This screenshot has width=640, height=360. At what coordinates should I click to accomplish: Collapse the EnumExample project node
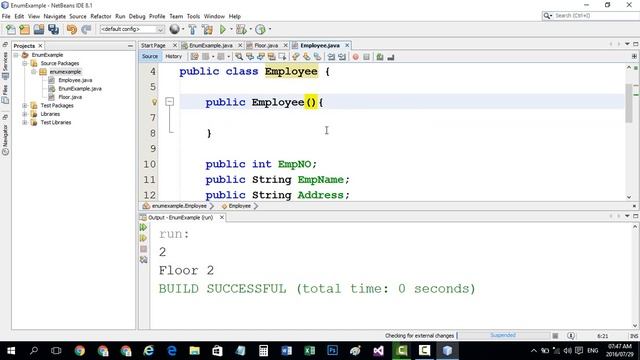click(16, 55)
